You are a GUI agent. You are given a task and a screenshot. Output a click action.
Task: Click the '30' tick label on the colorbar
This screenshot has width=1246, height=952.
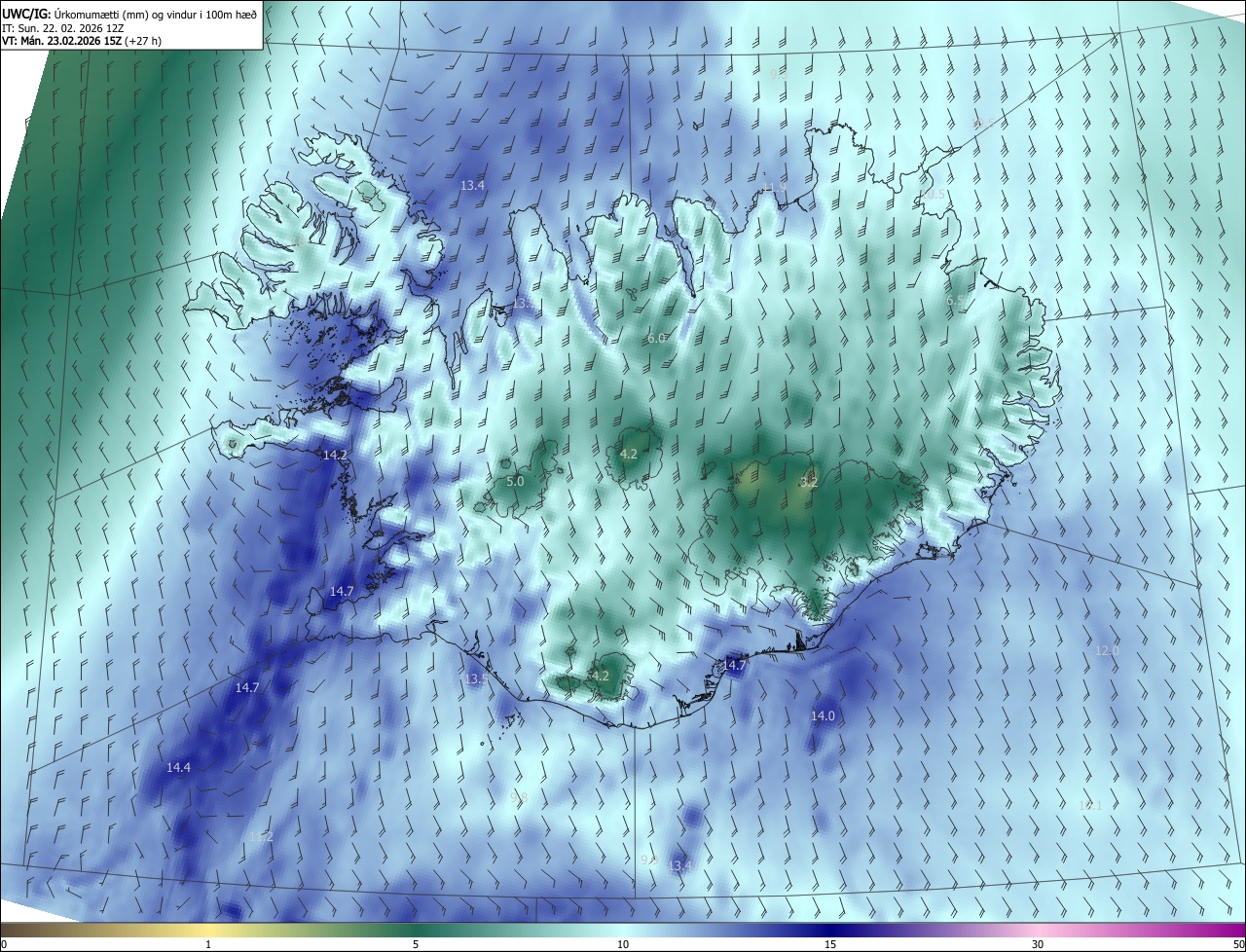tap(1038, 944)
